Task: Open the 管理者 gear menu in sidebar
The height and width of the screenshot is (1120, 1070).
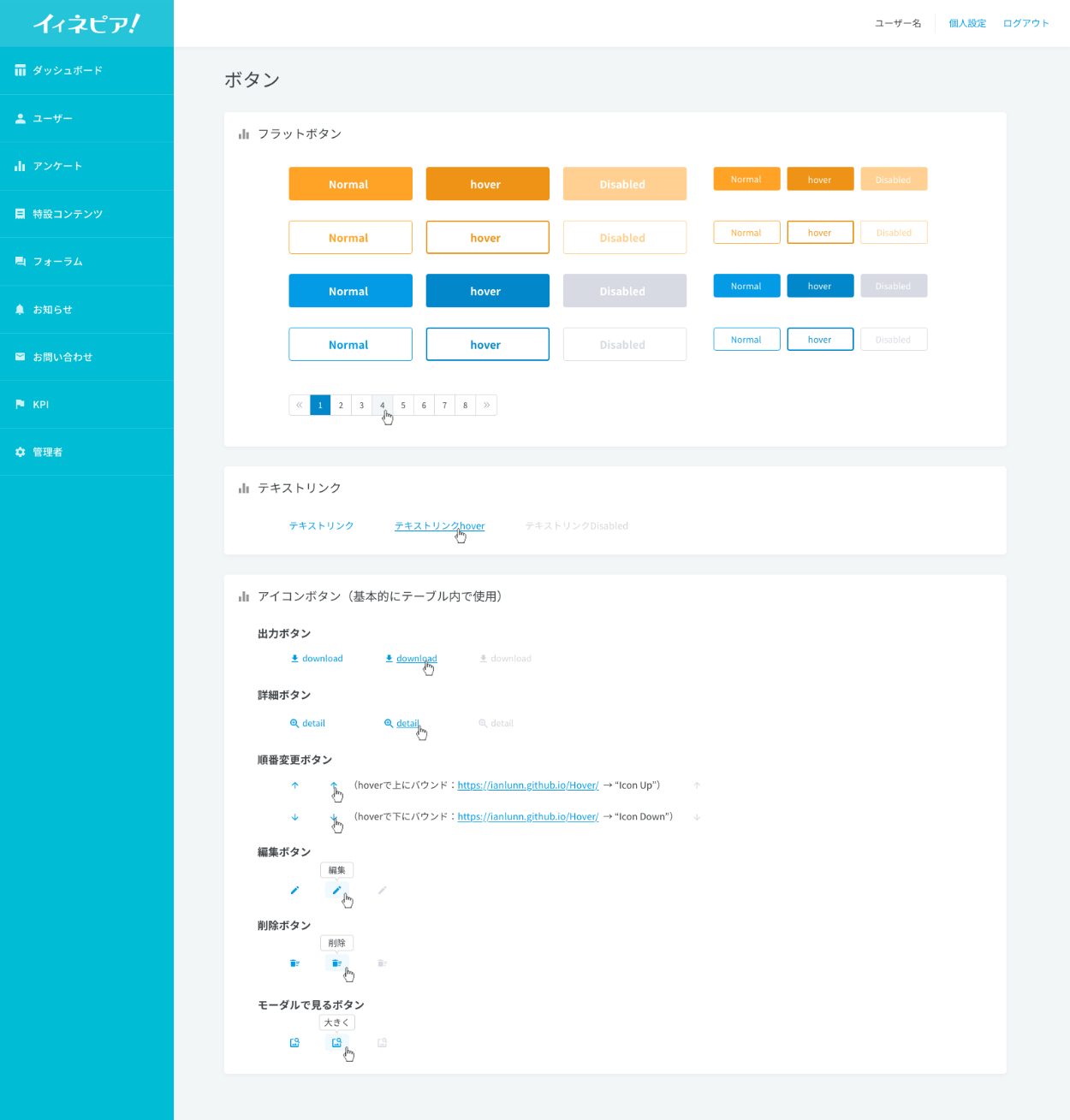Action: [x=48, y=452]
